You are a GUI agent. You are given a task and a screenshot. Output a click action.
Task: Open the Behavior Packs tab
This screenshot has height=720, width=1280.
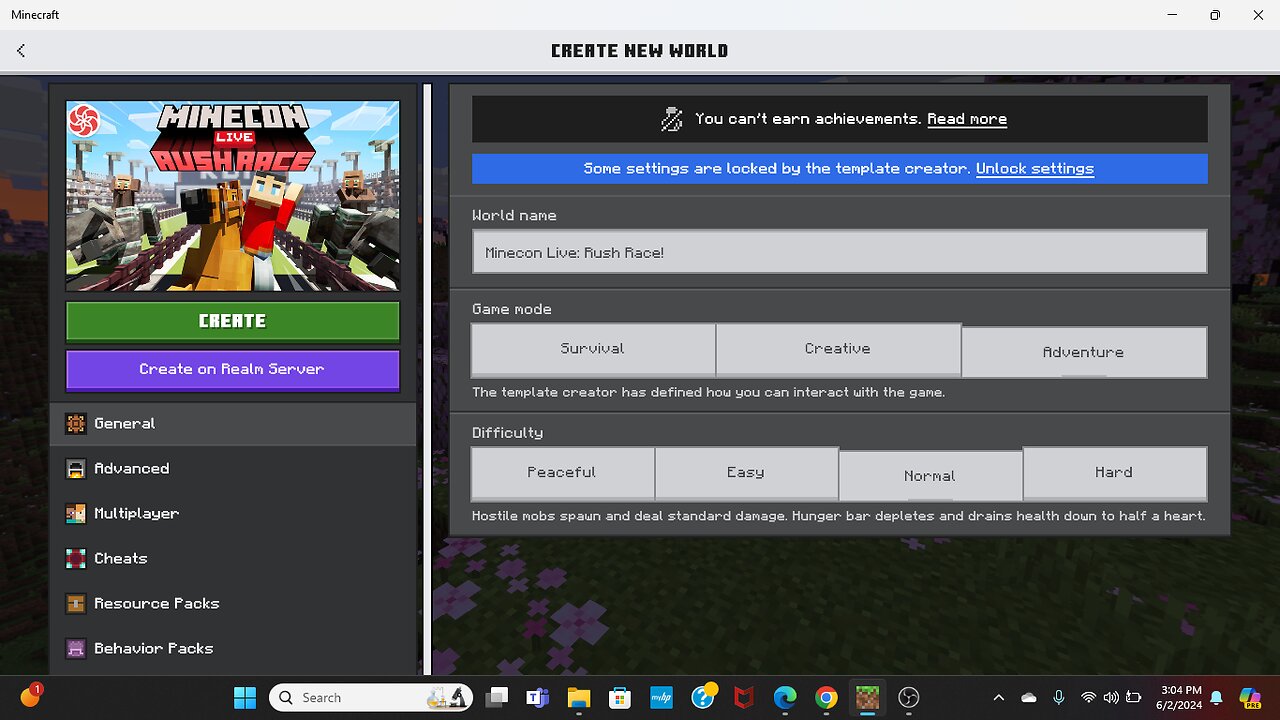[x=233, y=648]
